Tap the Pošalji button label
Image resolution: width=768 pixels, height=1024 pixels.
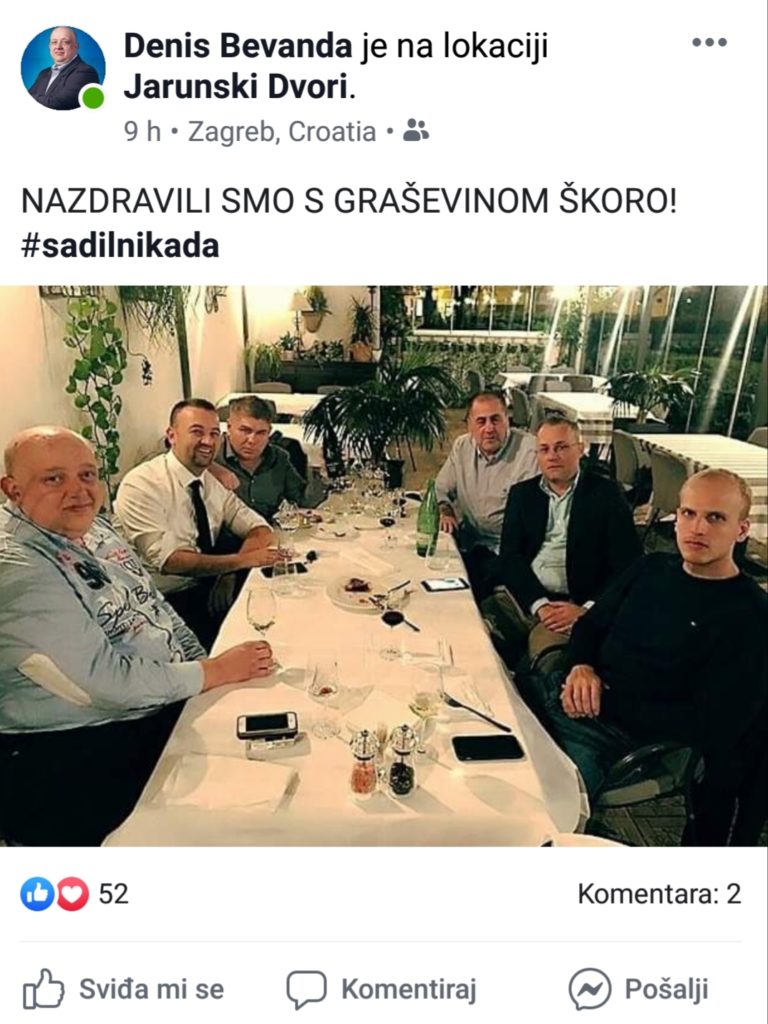(x=667, y=989)
